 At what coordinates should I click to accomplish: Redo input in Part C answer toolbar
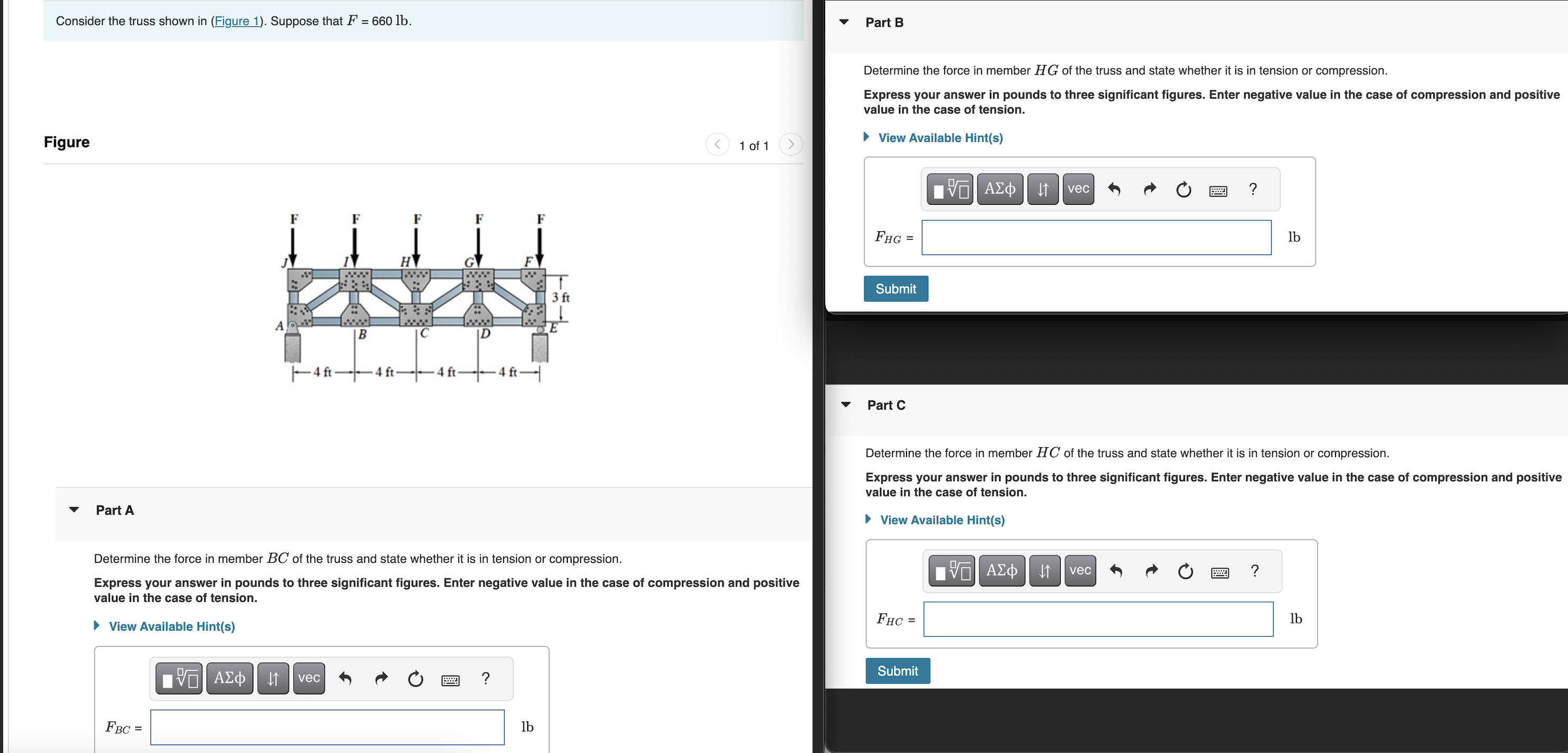click(1151, 570)
